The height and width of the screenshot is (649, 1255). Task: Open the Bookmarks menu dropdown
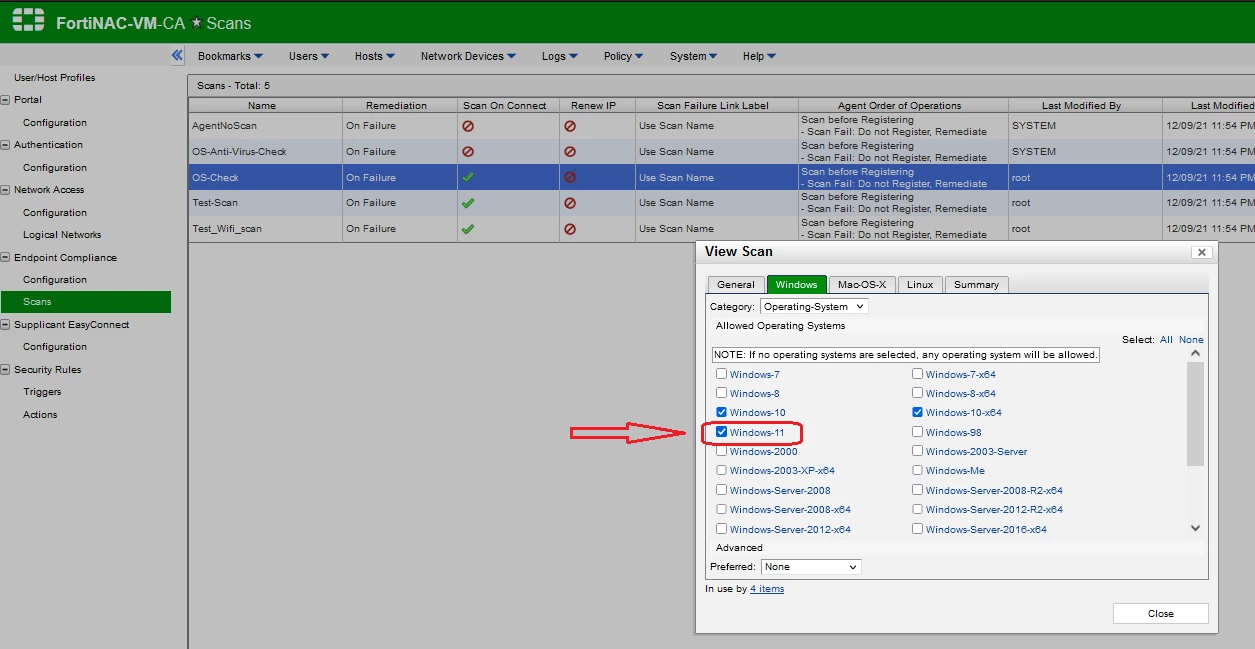pos(230,56)
